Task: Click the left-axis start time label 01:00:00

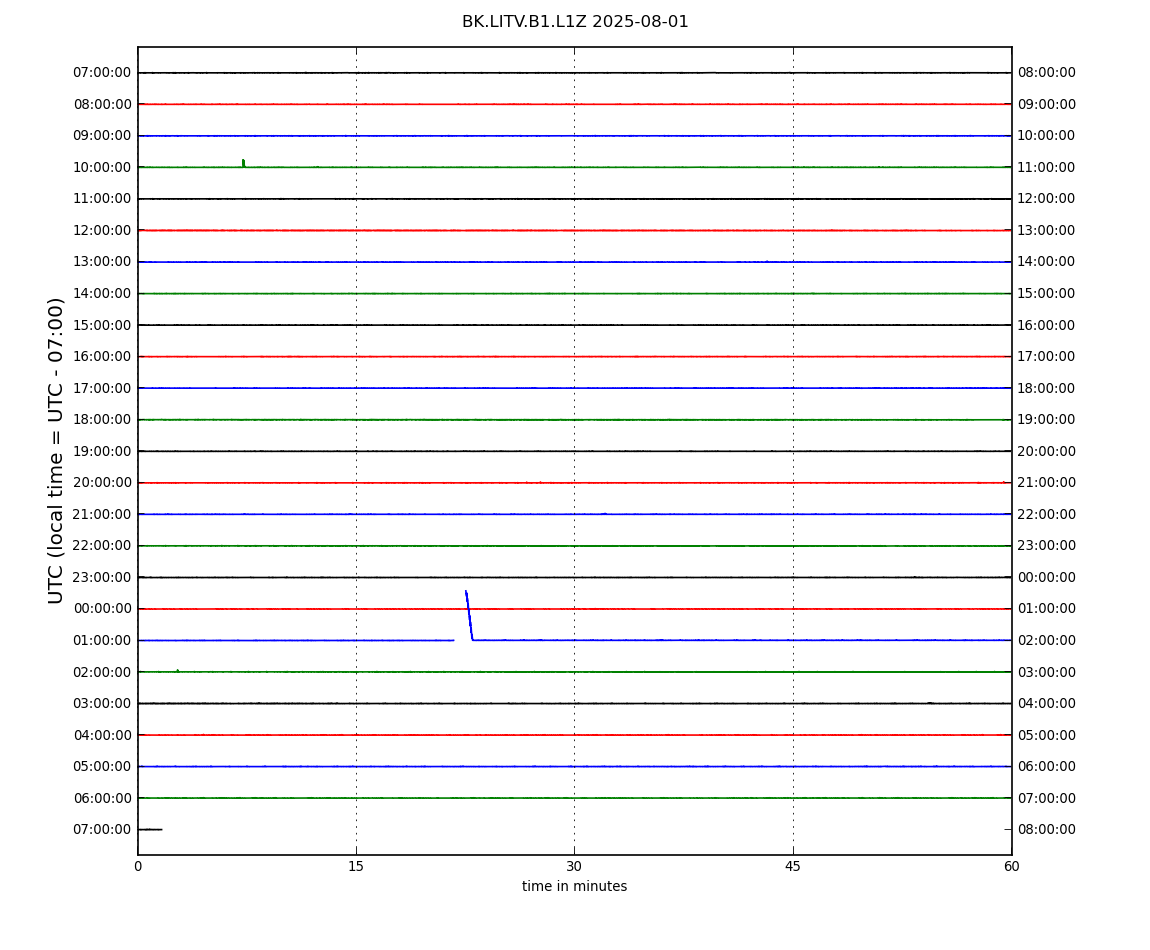Action: pyautogui.click(x=103, y=640)
